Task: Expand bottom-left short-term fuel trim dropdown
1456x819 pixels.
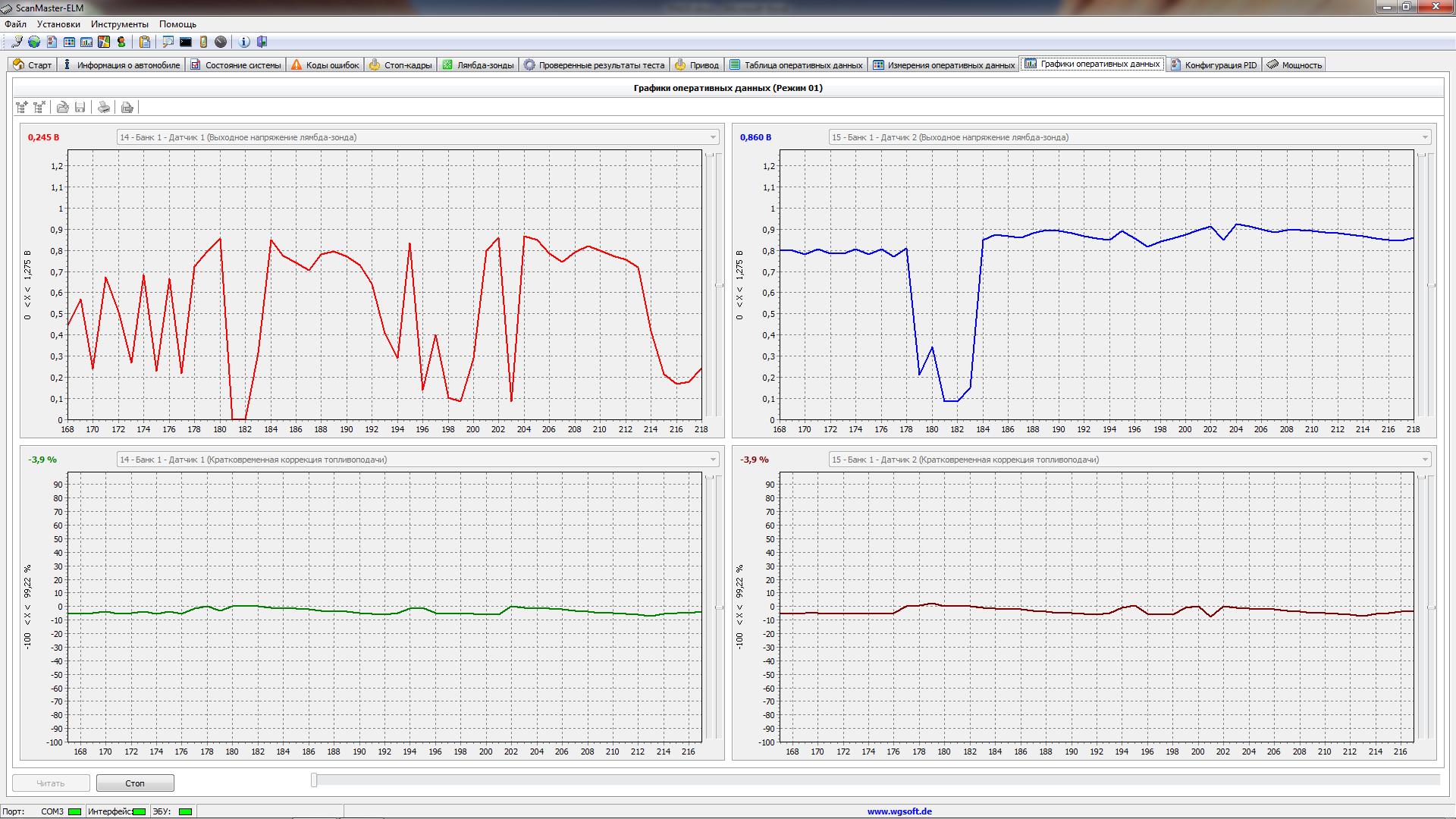Action: (713, 460)
